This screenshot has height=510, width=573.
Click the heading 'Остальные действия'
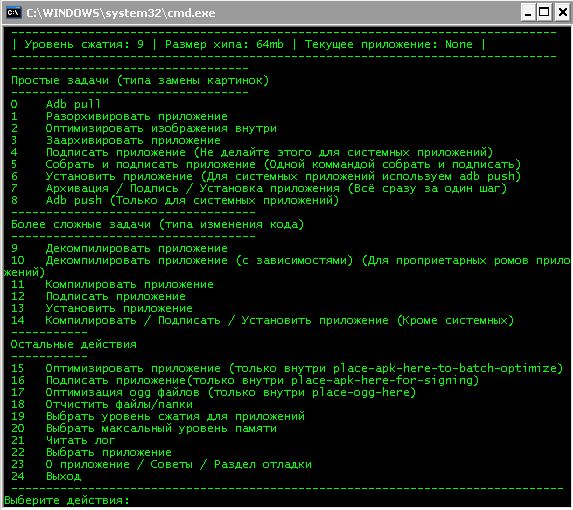73,344
